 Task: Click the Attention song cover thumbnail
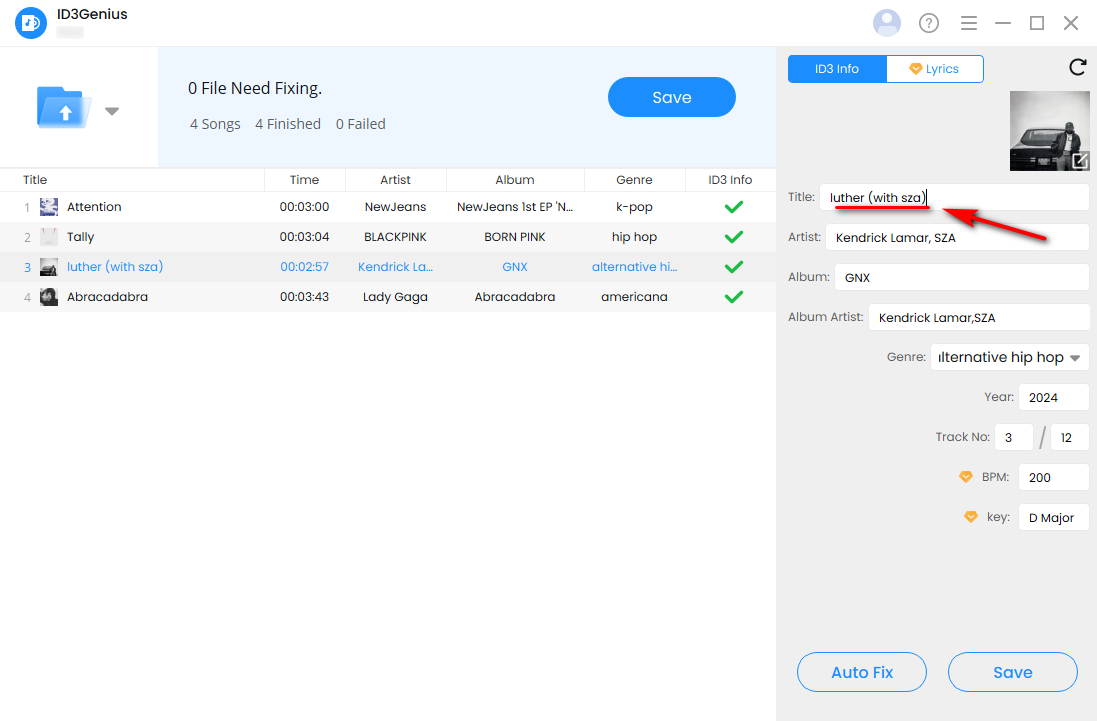(x=49, y=207)
